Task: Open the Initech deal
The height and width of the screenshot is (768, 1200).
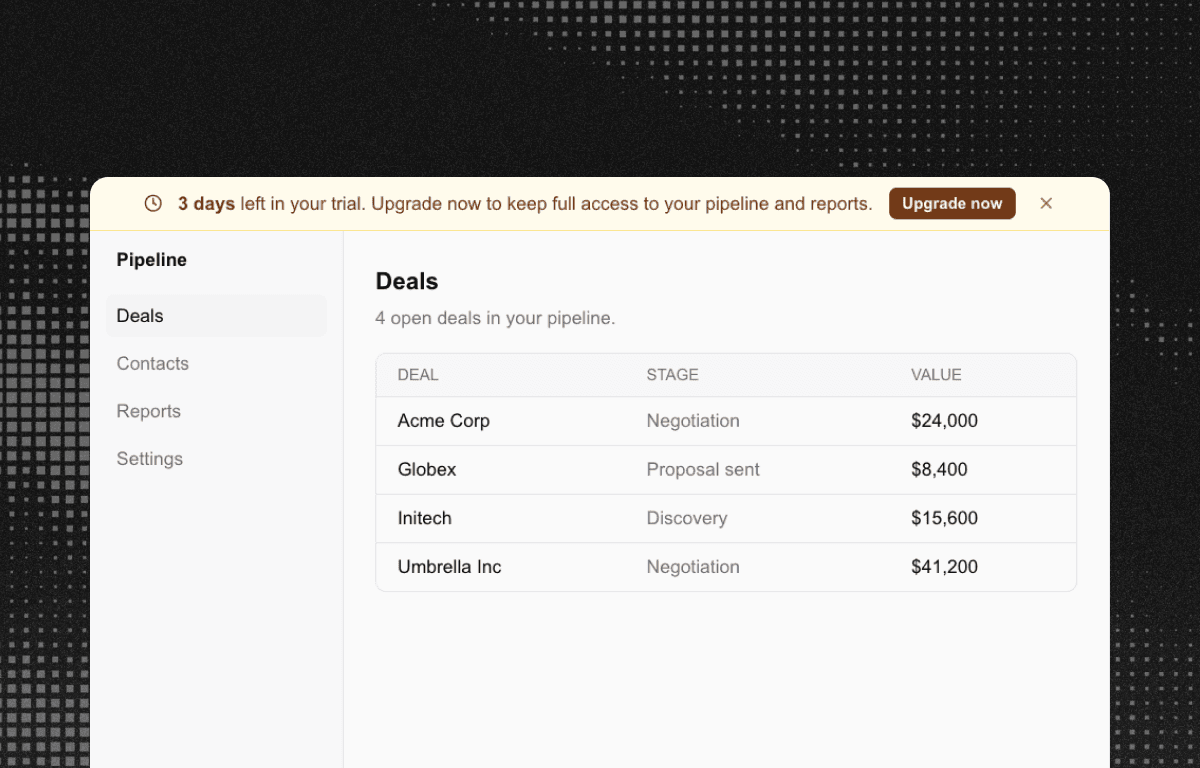Action: pyautogui.click(x=726, y=518)
